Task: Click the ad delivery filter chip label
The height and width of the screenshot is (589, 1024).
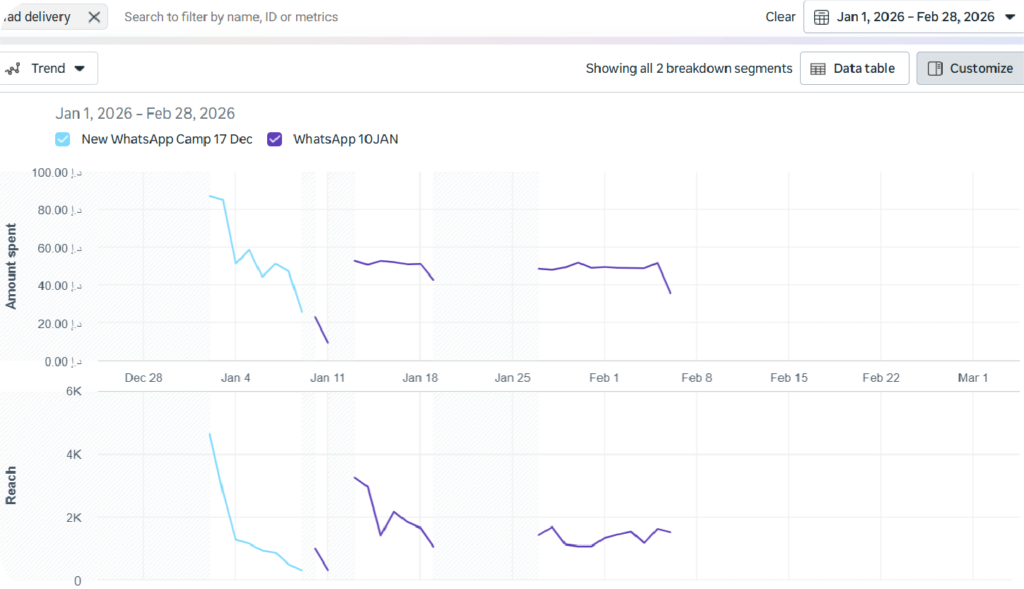Action: point(38,17)
